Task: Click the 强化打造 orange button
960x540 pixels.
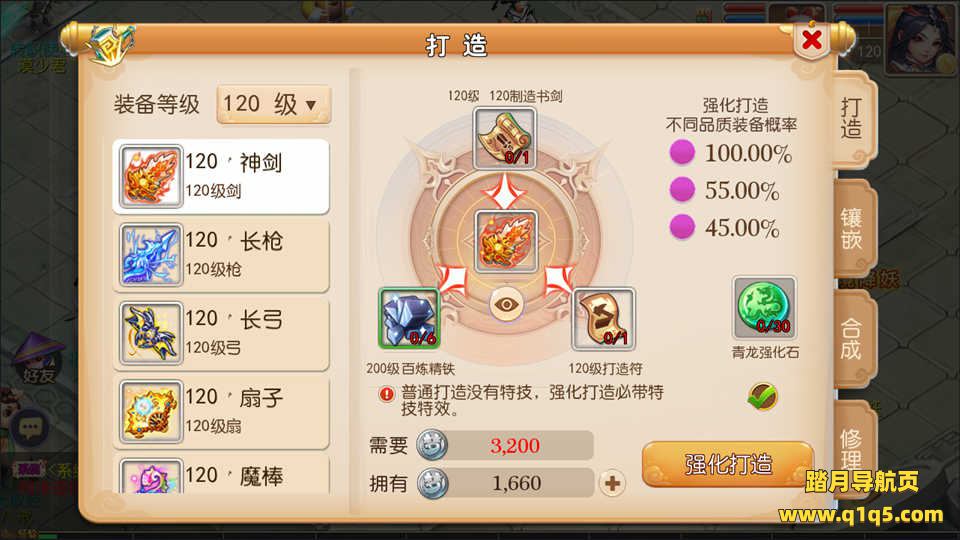Action: [727, 465]
